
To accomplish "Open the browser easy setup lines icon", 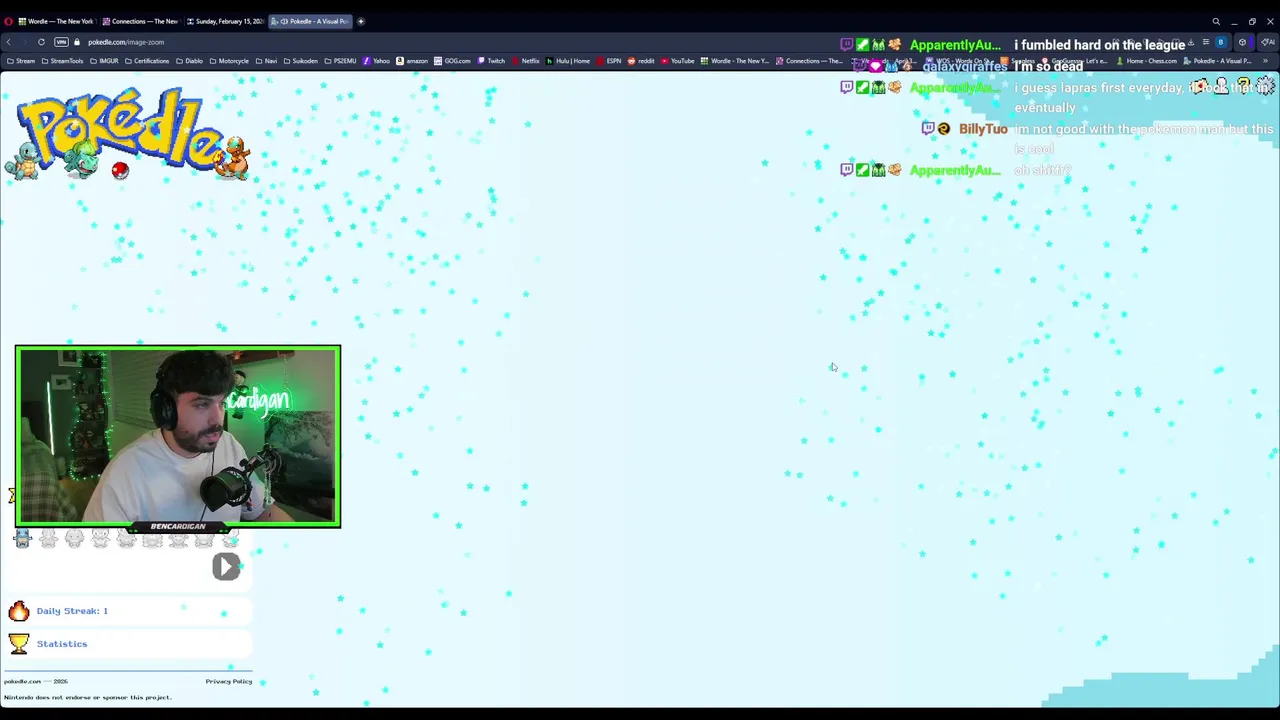I will 1205,42.
